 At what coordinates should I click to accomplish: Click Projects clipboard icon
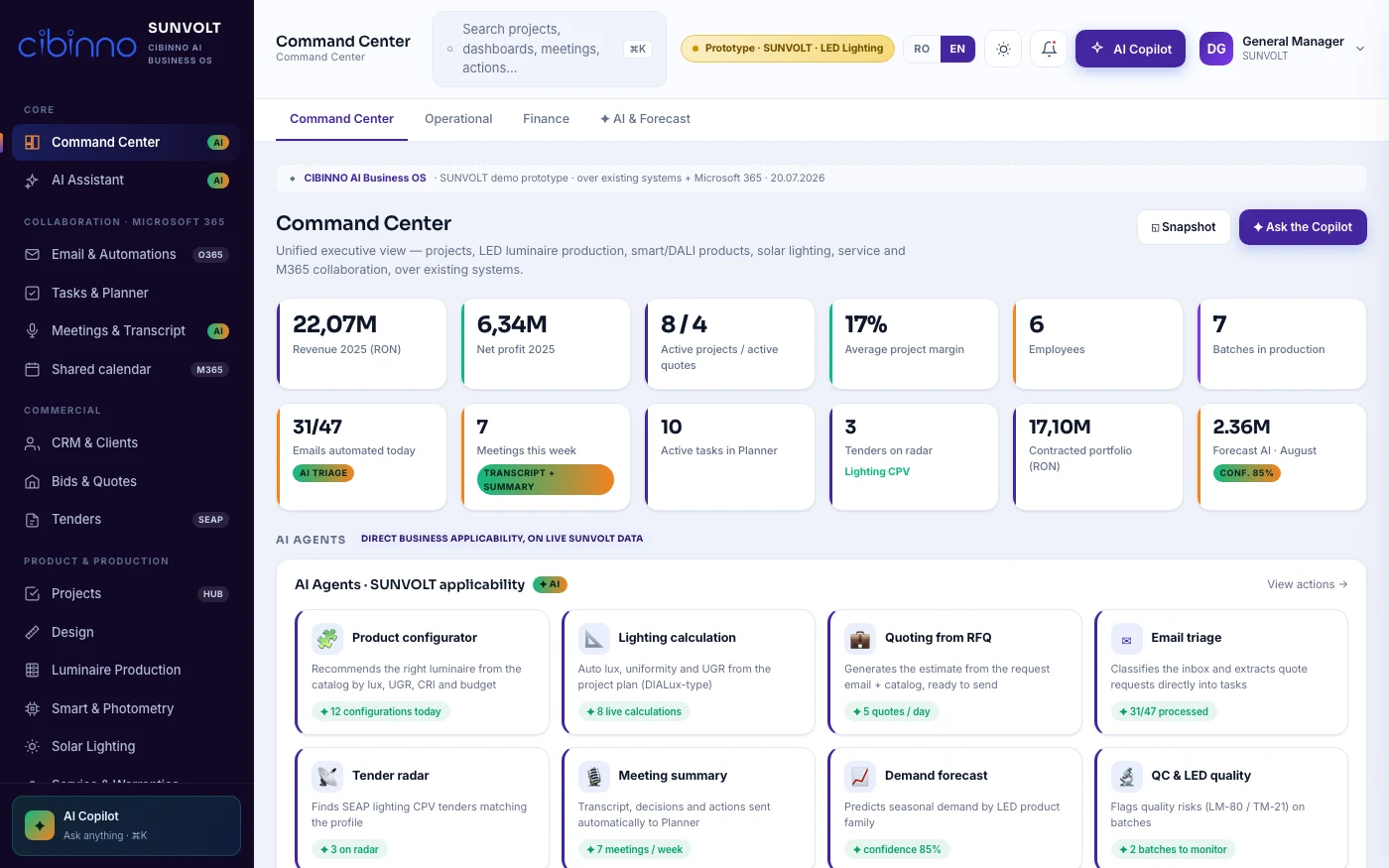click(x=32, y=594)
